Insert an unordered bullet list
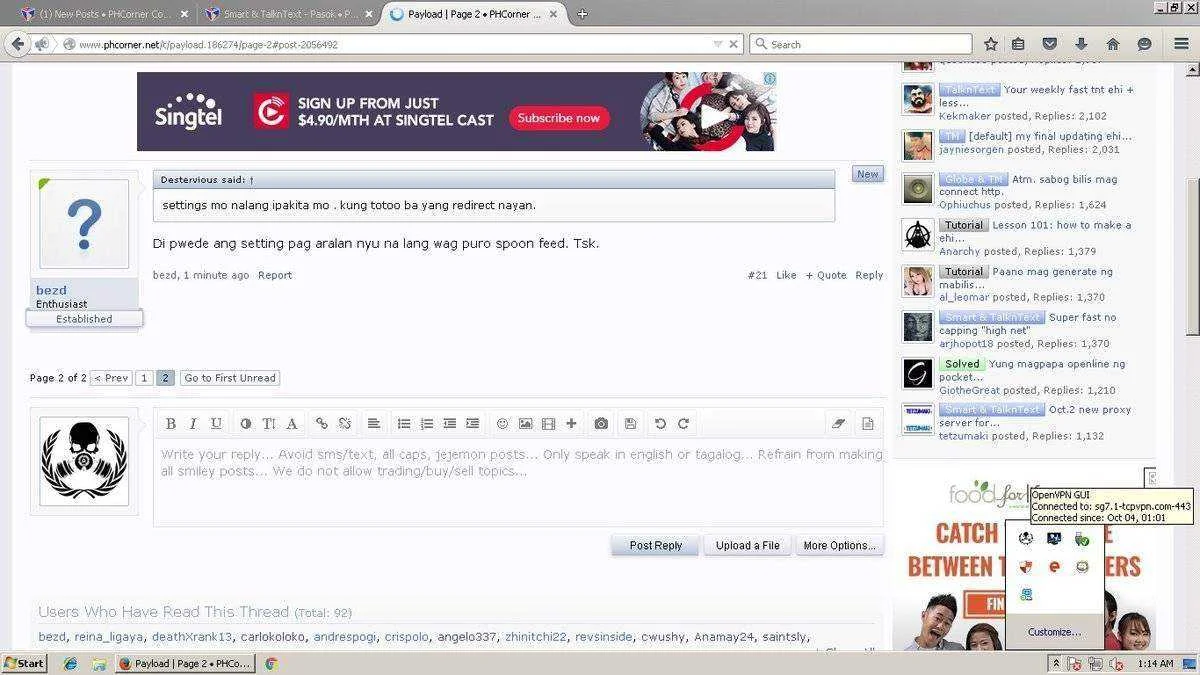The image size is (1200, 675). 404,424
